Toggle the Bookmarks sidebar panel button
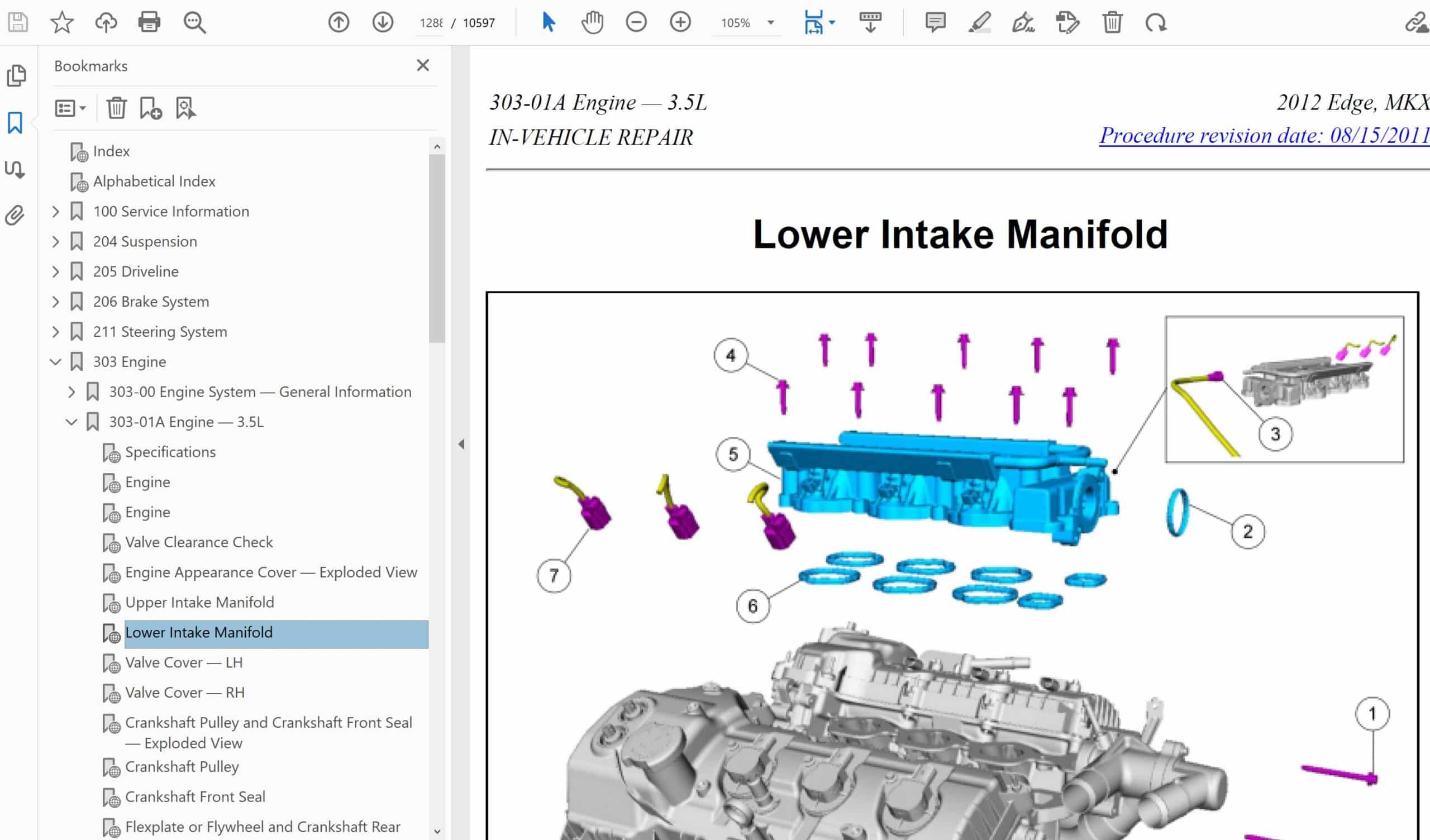 15,123
